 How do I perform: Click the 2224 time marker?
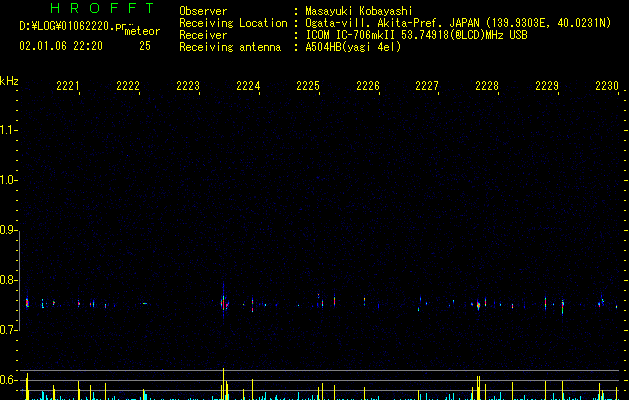click(x=248, y=86)
